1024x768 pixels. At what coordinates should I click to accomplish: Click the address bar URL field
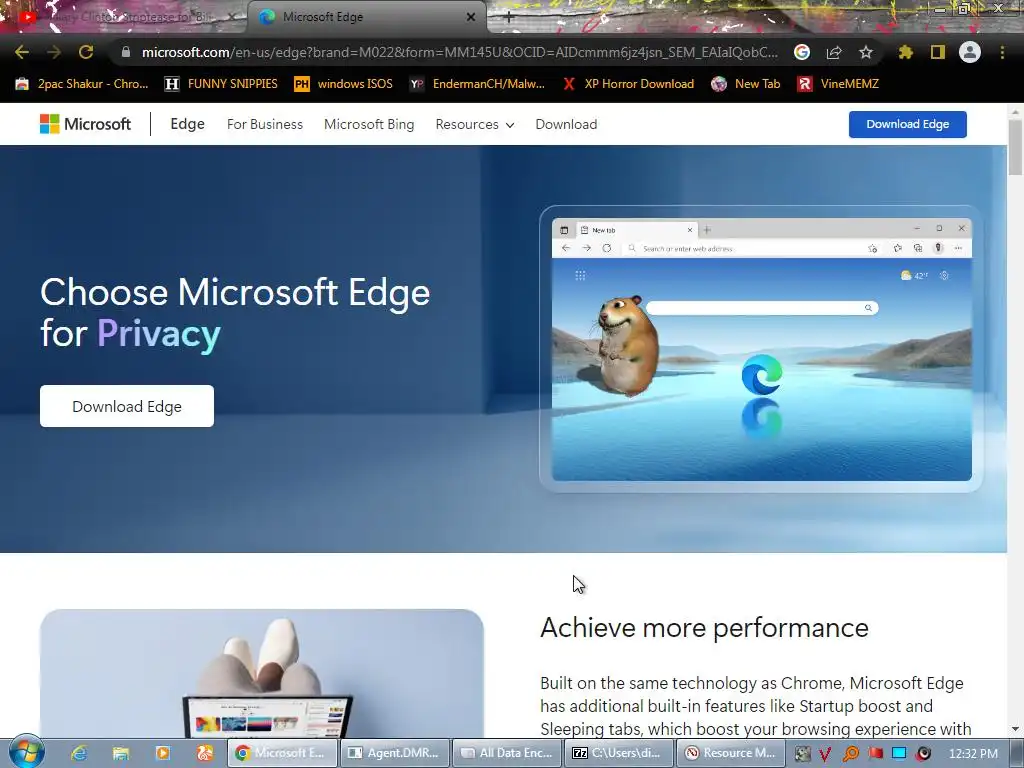[x=460, y=52]
